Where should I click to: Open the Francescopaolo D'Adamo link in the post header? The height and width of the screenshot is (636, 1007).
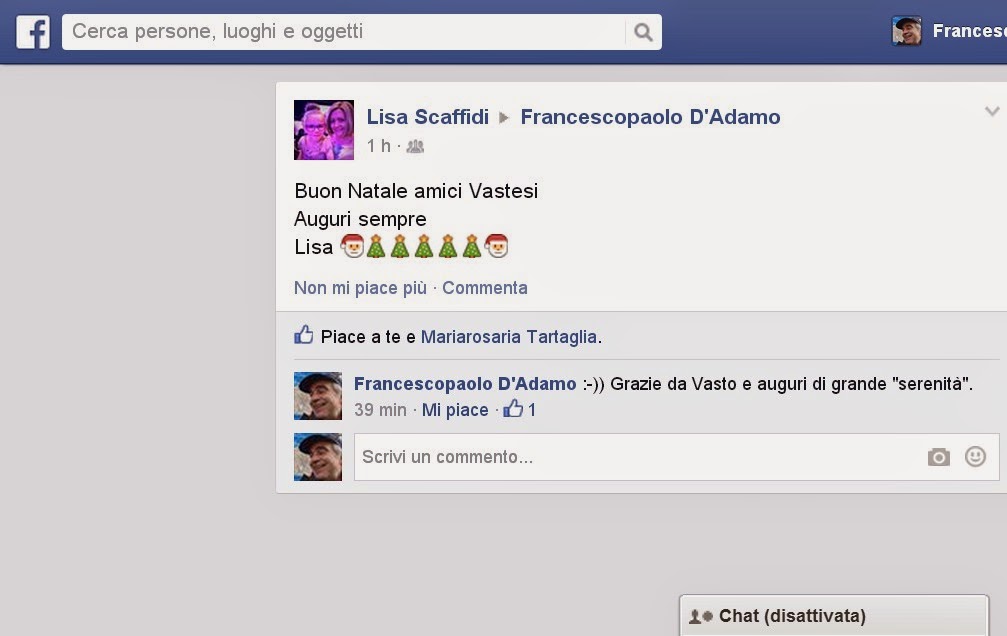pos(650,117)
